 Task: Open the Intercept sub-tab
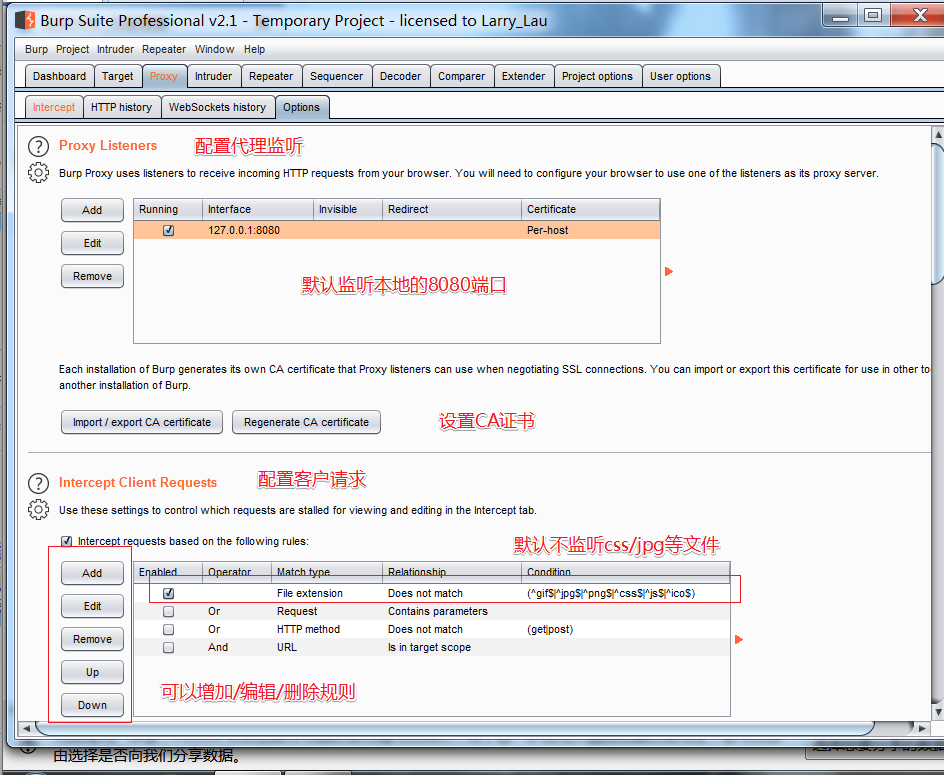point(54,107)
